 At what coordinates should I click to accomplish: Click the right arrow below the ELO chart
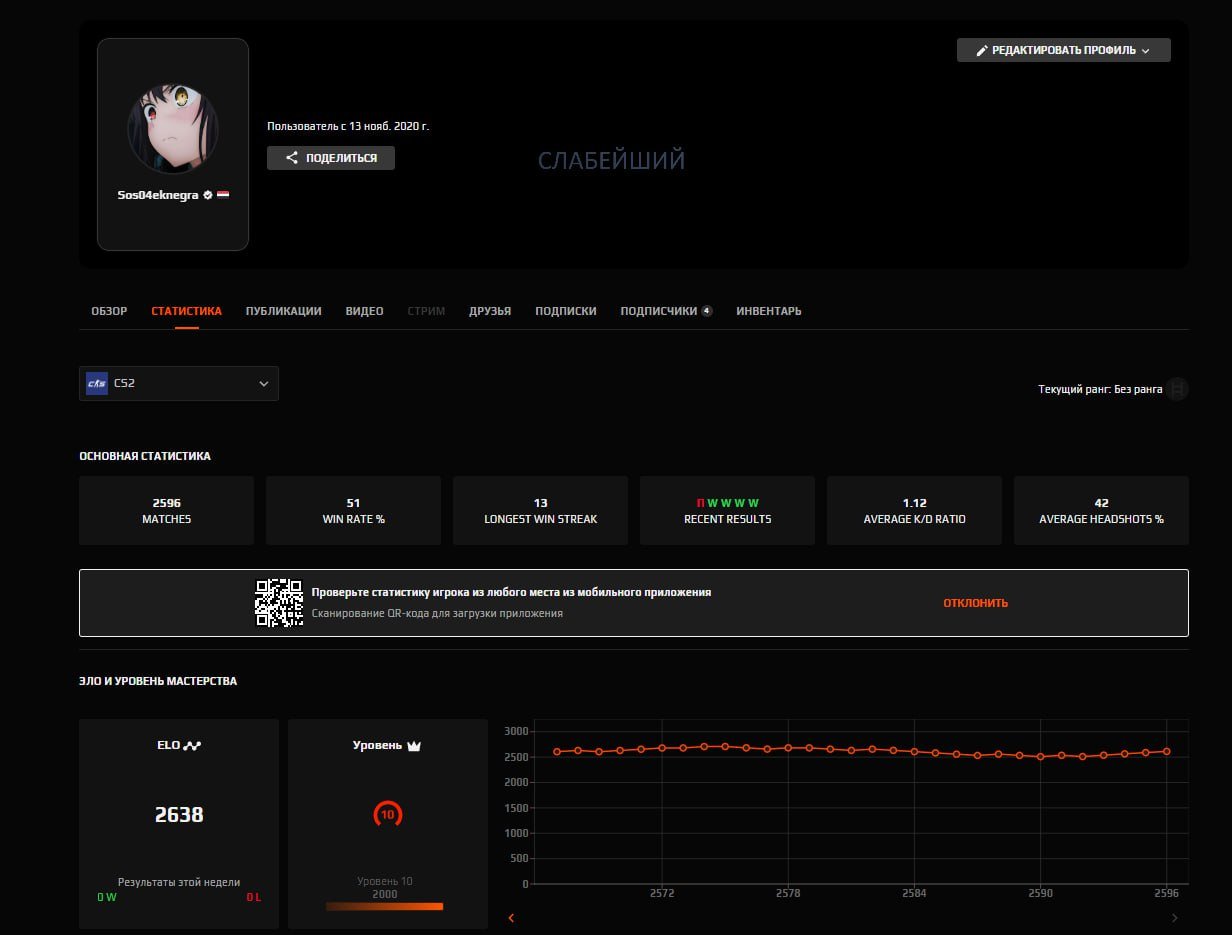[1175, 917]
